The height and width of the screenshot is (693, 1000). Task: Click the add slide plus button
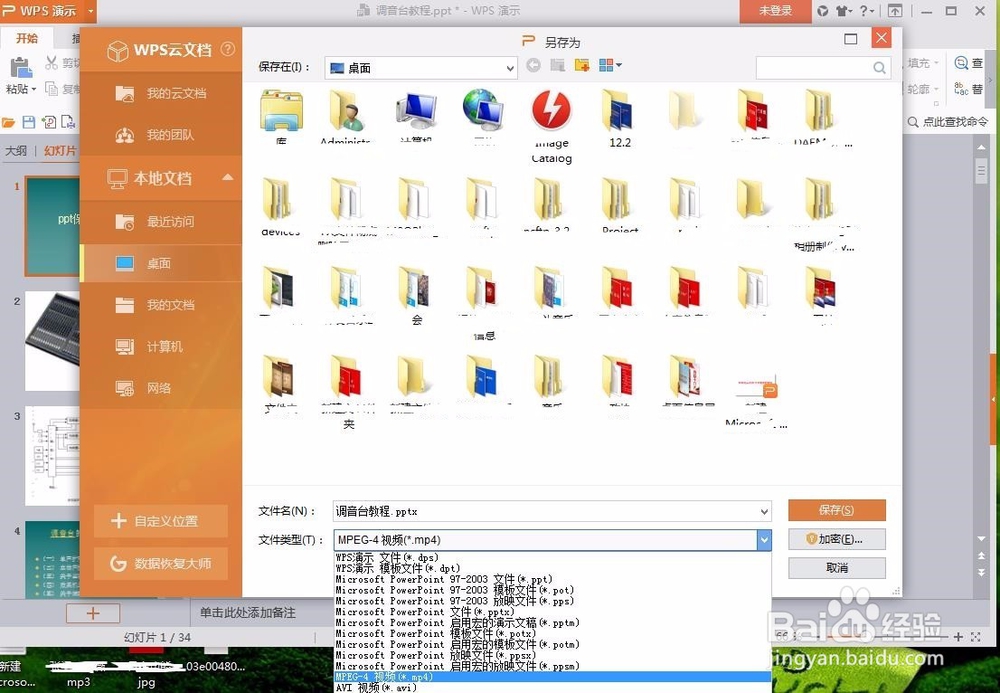[x=93, y=613]
